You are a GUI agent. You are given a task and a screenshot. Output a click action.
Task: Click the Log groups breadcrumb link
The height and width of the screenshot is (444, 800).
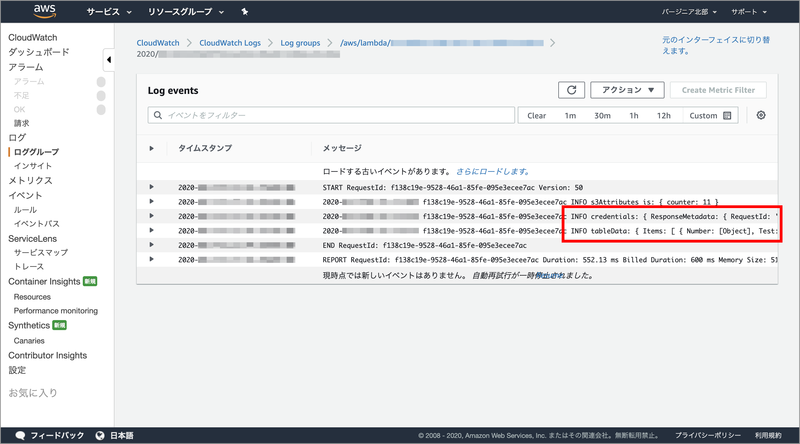tap(300, 43)
